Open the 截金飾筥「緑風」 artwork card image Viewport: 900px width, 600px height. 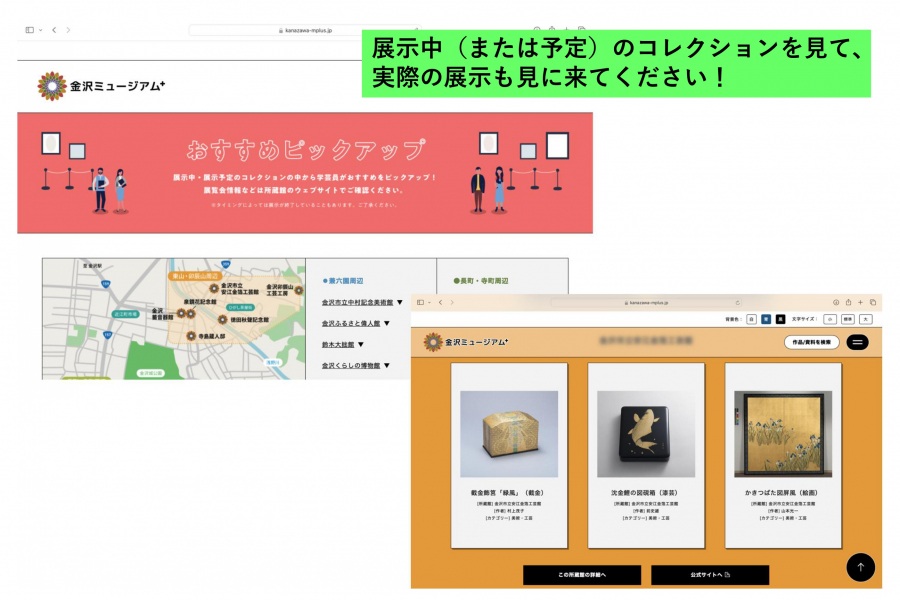509,434
